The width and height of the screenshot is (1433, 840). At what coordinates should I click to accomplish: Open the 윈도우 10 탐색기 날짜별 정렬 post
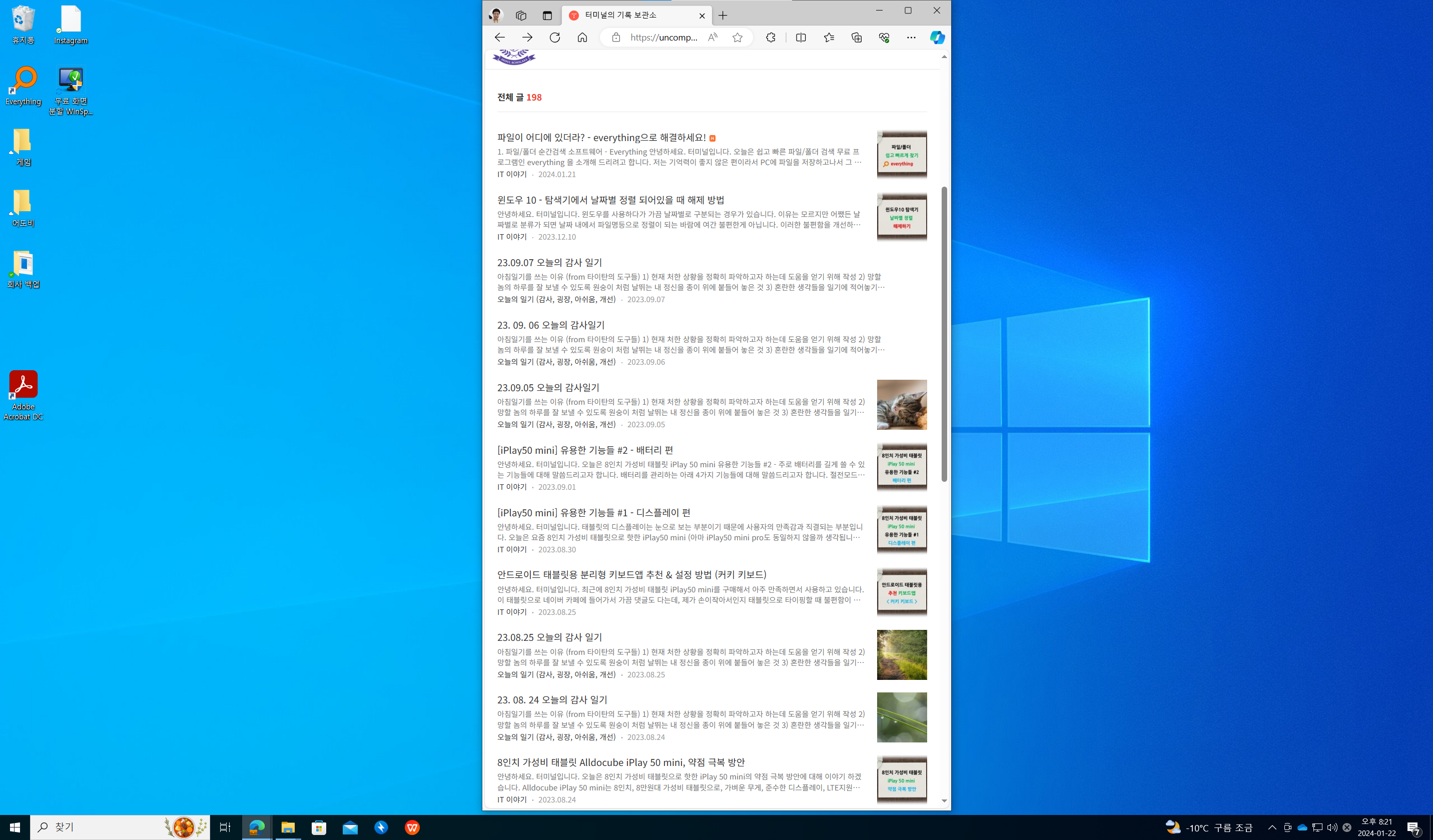pyautogui.click(x=610, y=200)
